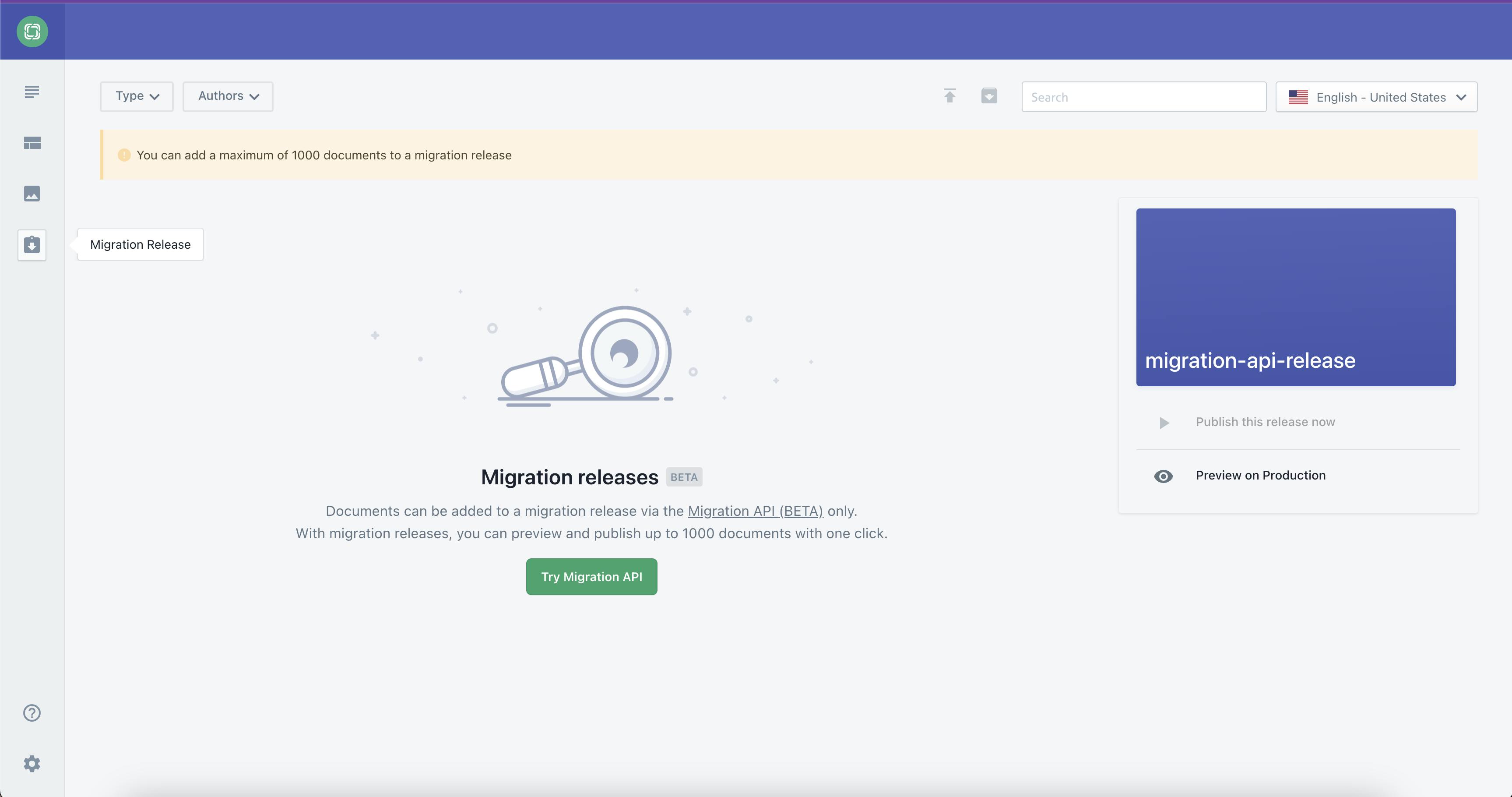Click Publish this release now play button
Viewport: 1512px width, 797px height.
1164,422
